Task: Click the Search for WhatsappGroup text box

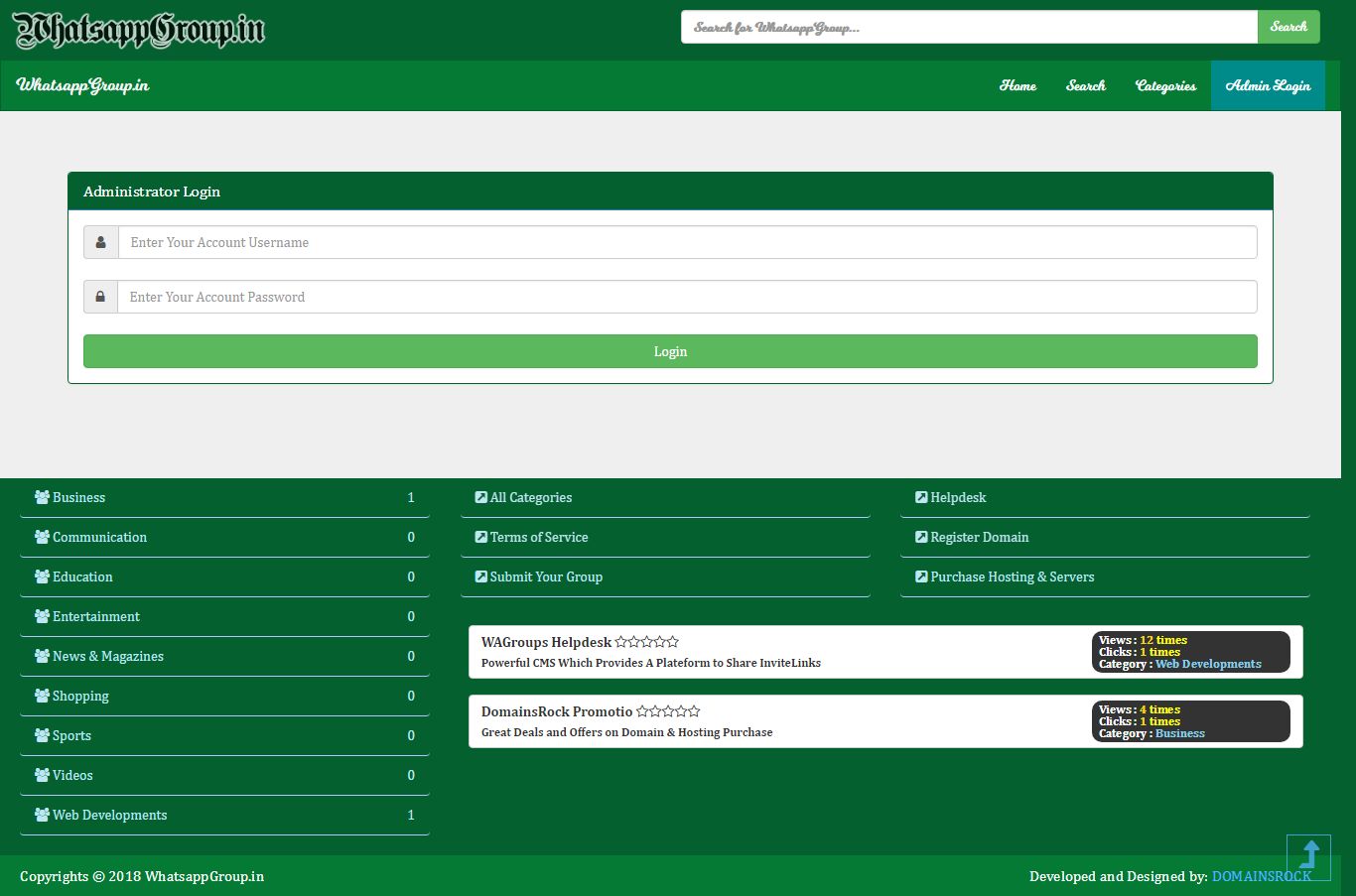Action: 969,27
